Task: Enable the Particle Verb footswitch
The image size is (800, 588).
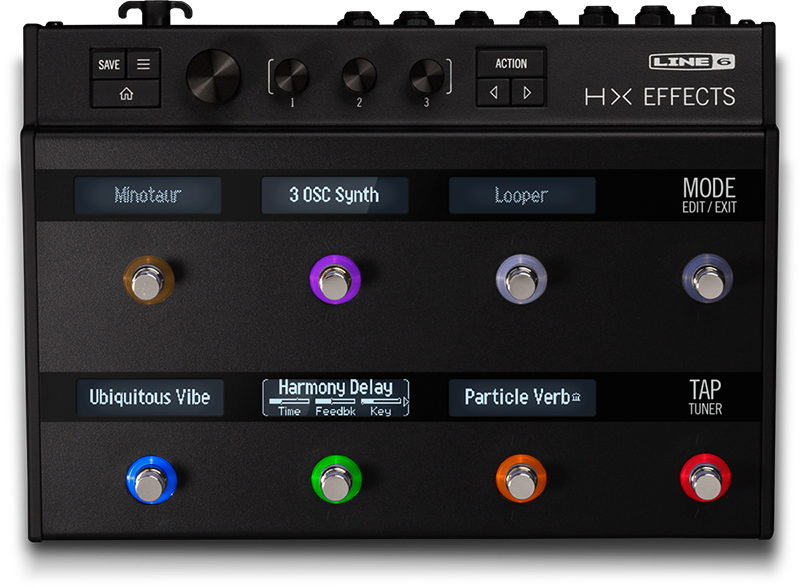Action: pyautogui.click(x=522, y=479)
